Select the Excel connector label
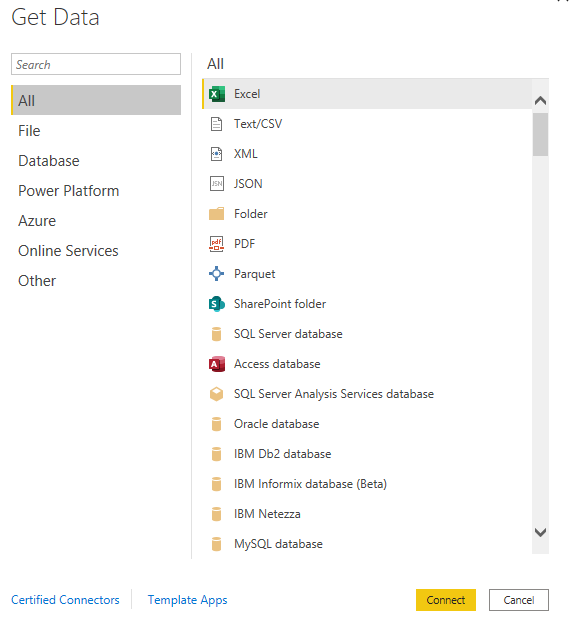 247,94
